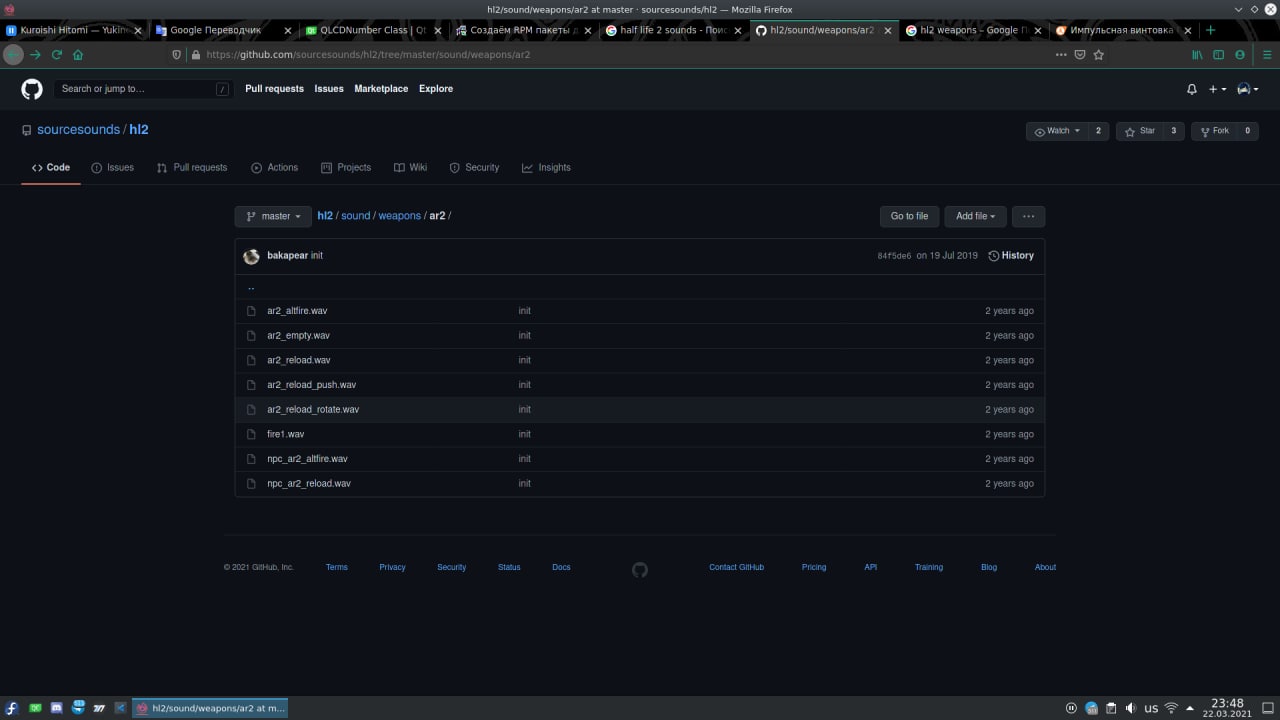Open the Contact GitHub footer link
Viewport: 1280px width, 720px height.
pyautogui.click(x=736, y=567)
